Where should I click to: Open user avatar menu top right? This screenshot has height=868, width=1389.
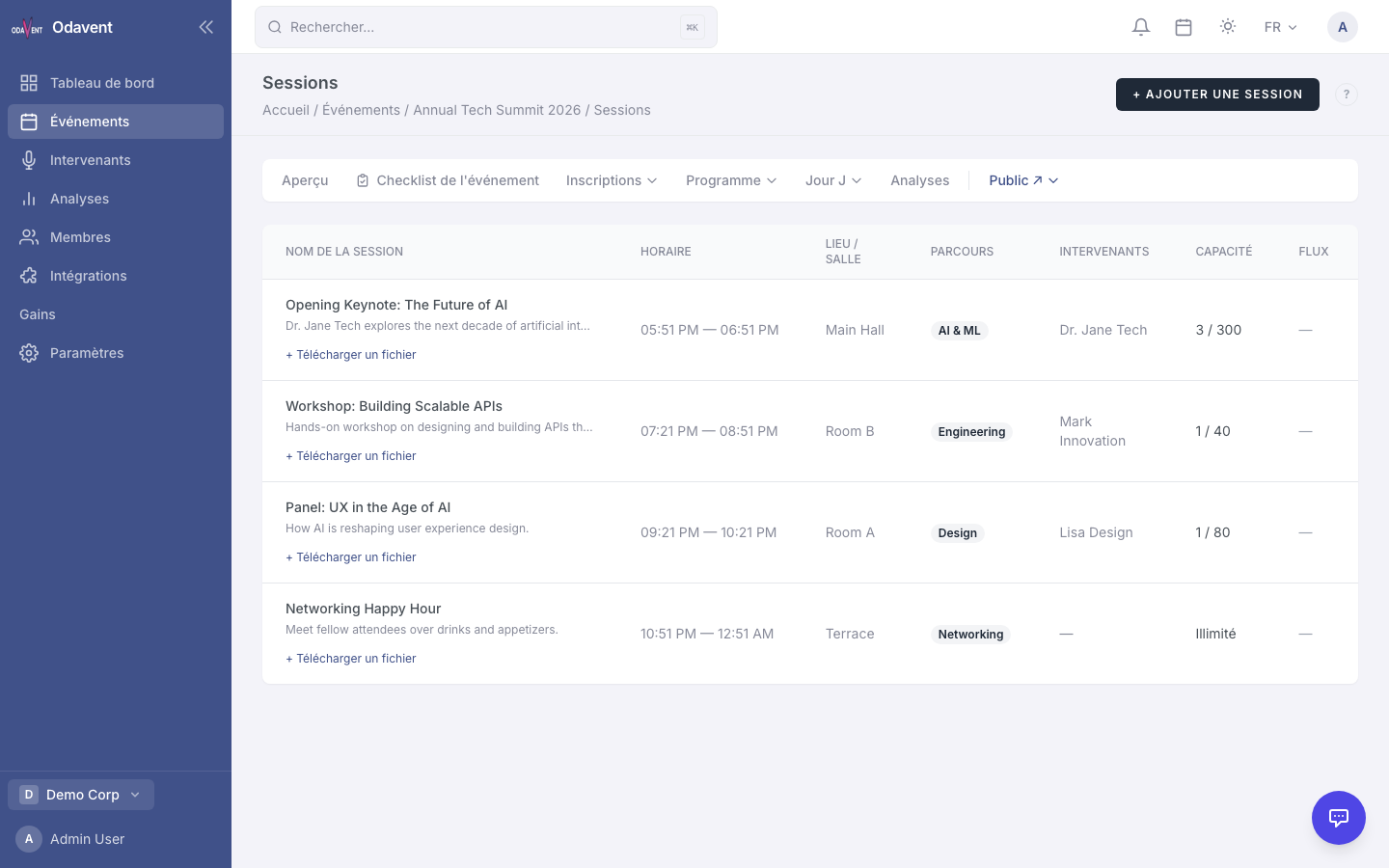click(x=1343, y=27)
